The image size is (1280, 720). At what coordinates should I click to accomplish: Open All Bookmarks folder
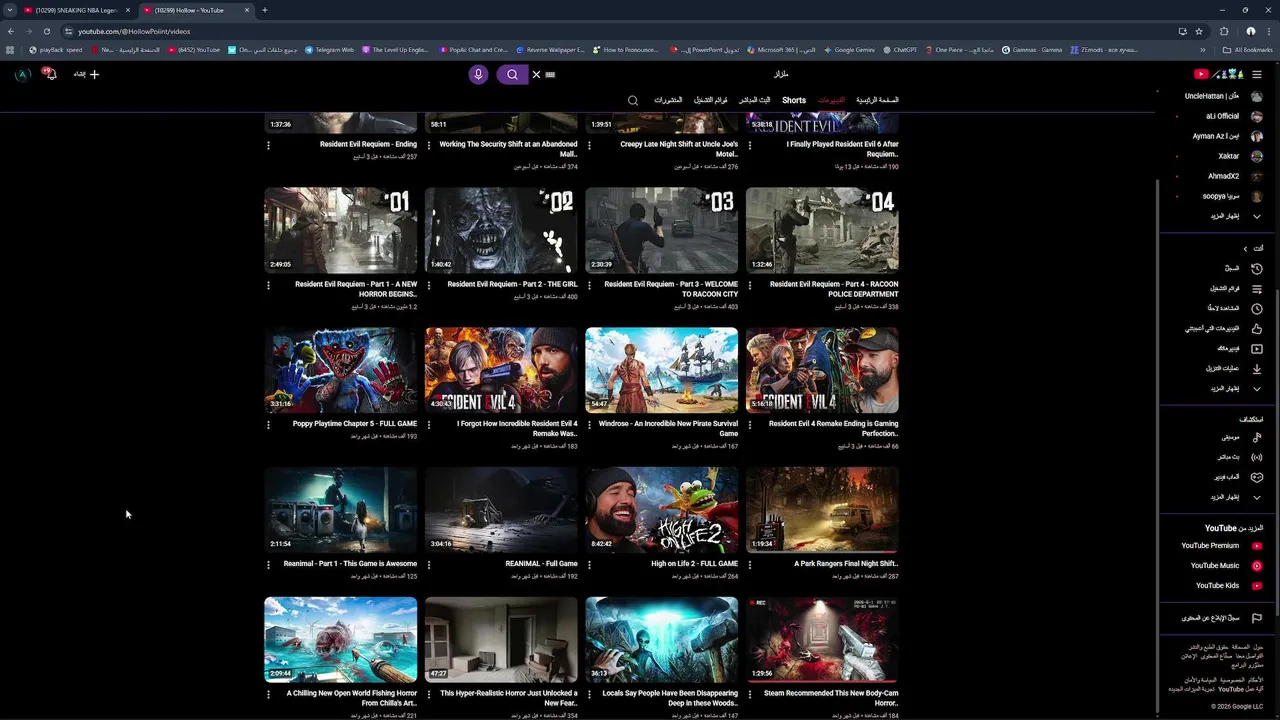[1248, 50]
